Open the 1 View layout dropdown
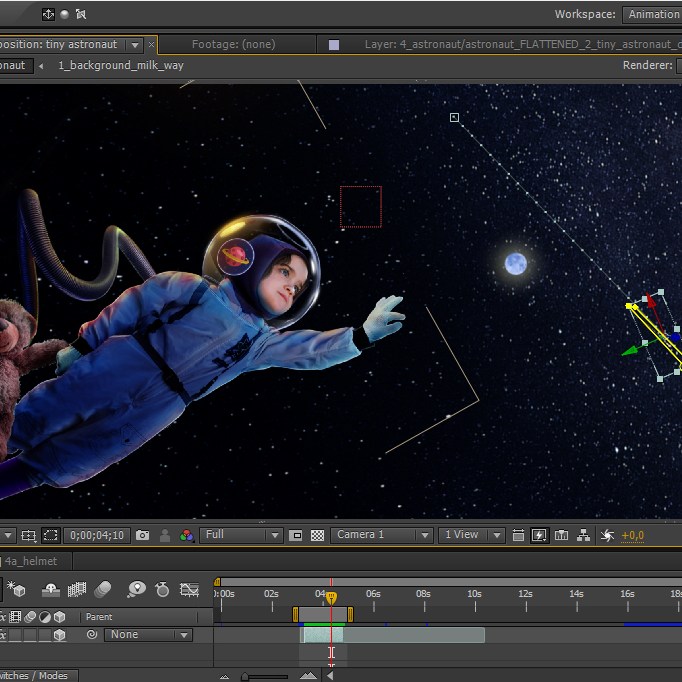Screen dimensions: 682x682 (471, 536)
